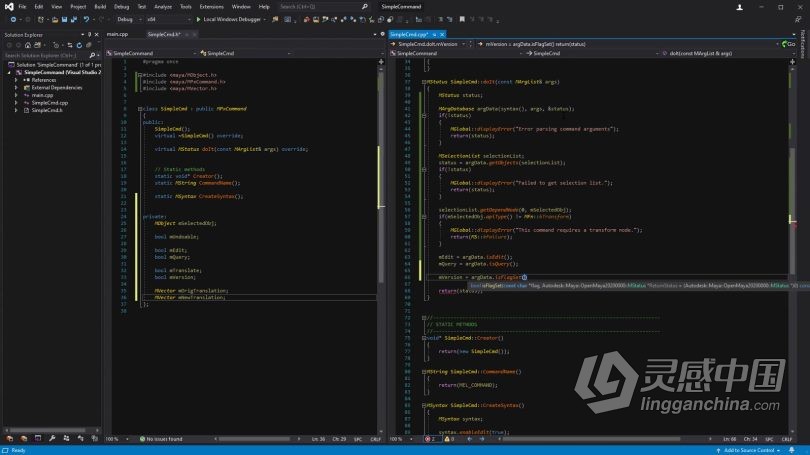Click the previous issue arrow

point(469,439)
